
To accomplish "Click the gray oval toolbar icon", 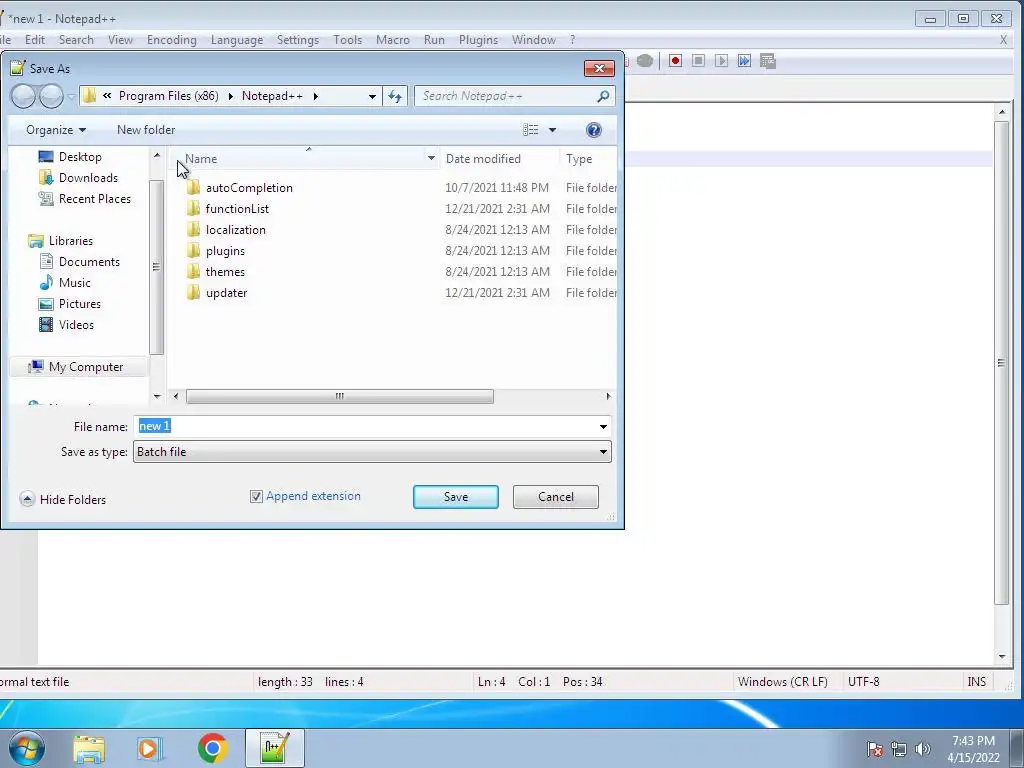I will 645,61.
